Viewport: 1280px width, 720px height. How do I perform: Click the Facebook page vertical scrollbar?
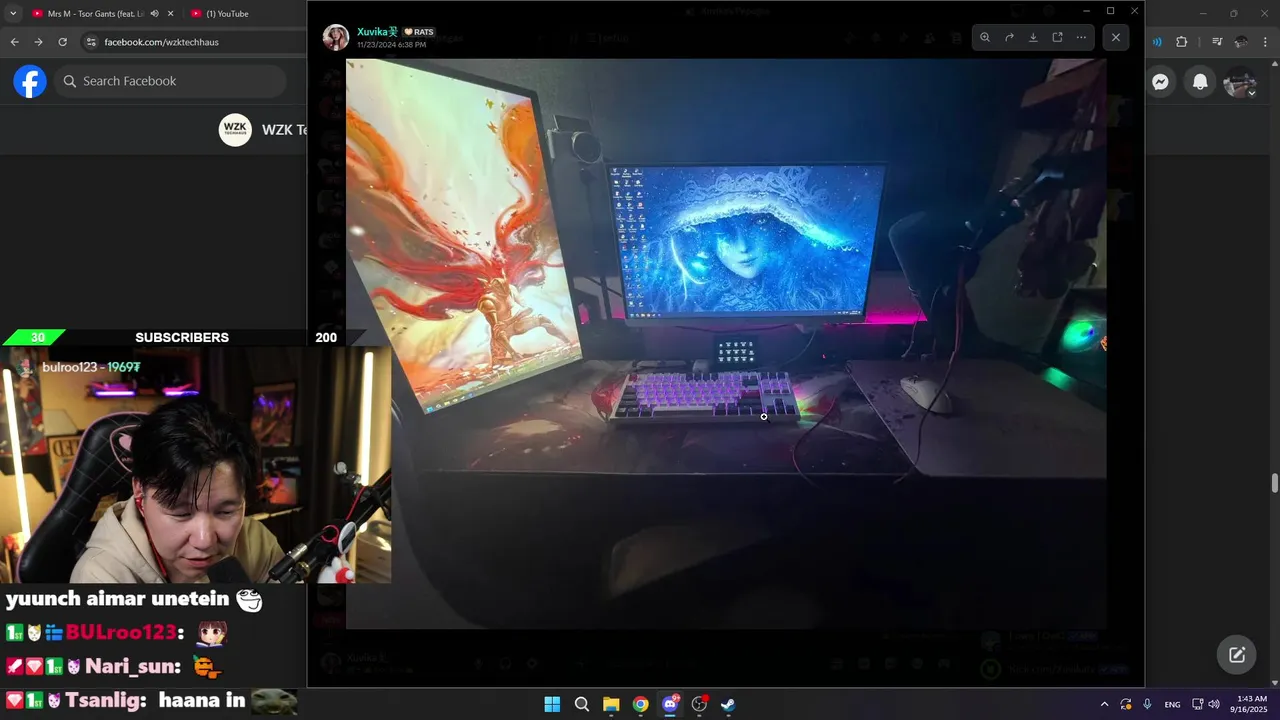(1274, 483)
